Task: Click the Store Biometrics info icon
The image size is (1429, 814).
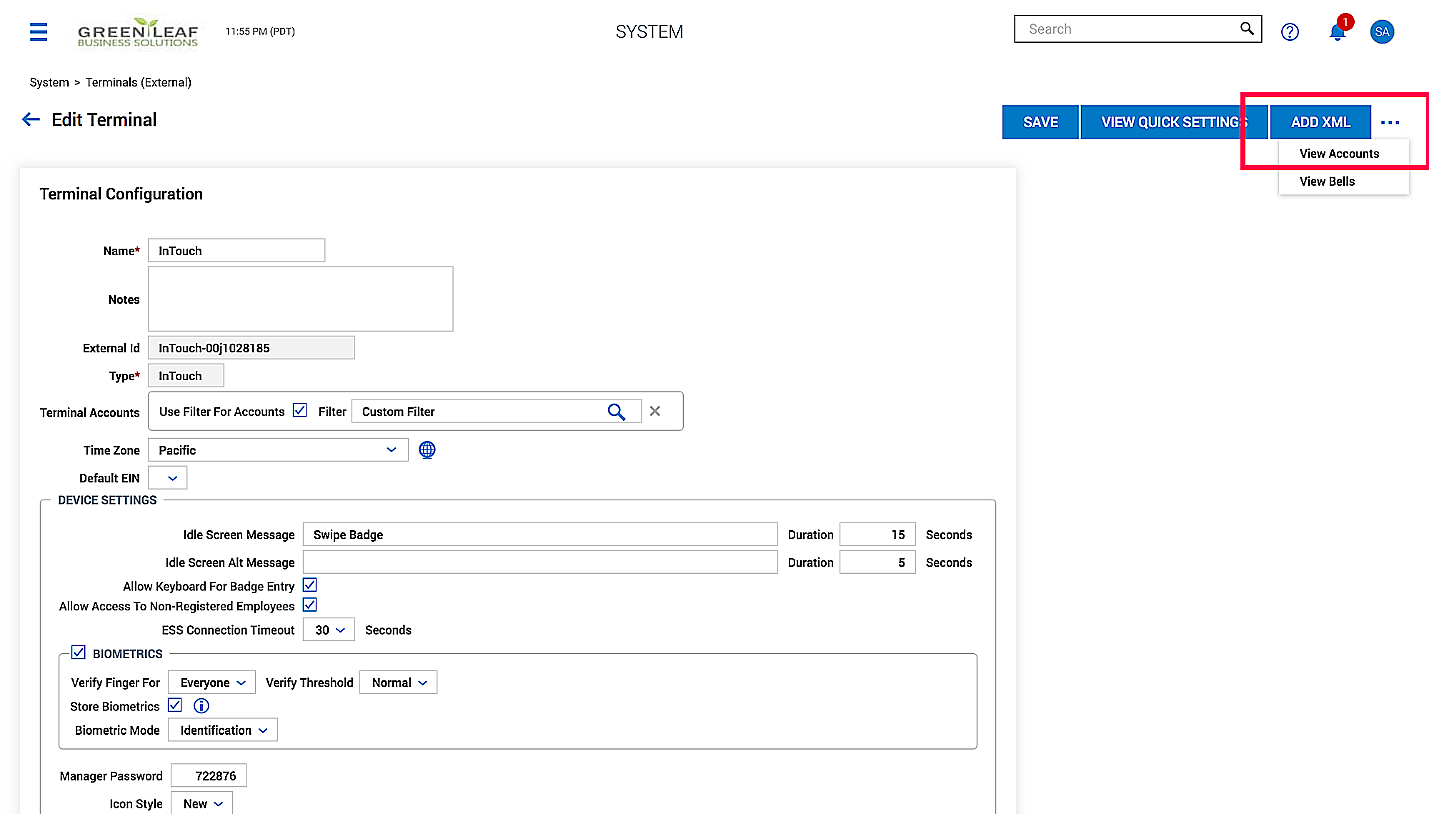Action: click(201, 706)
